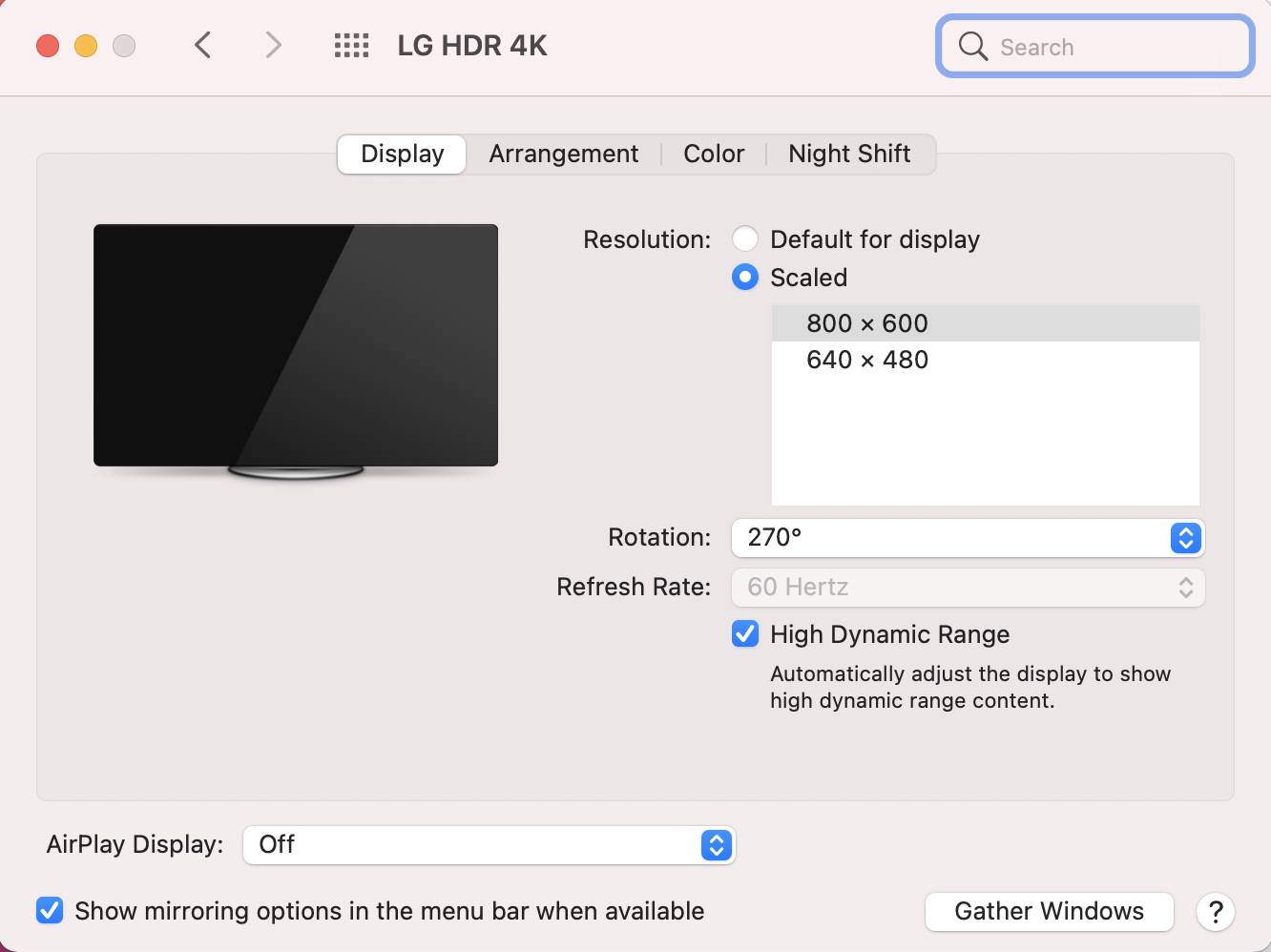Click the magnifying glass search icon
The height and width of the screenshot is (952, 1271).
972,46
